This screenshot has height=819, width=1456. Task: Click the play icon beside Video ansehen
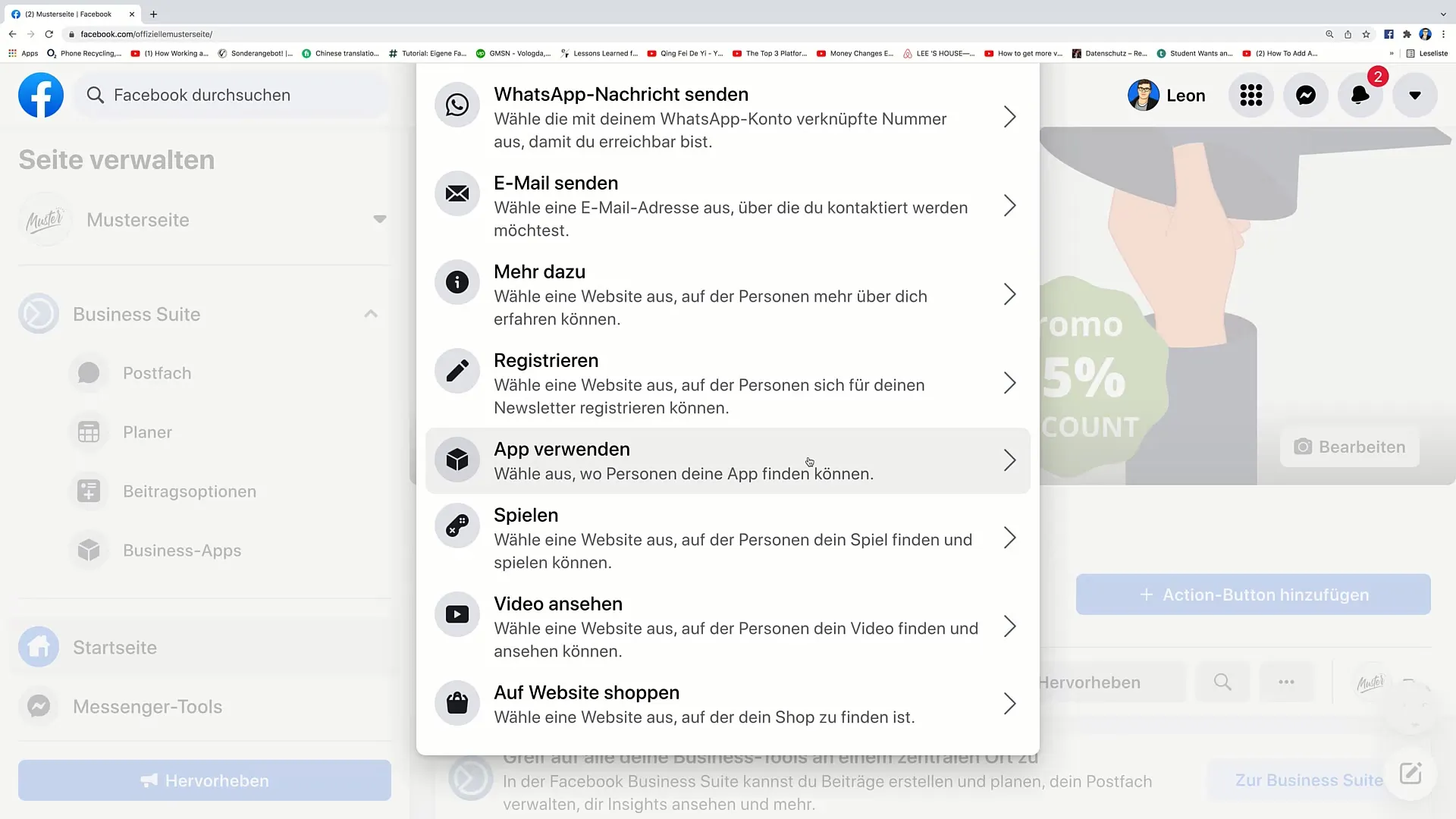point(457,614)
